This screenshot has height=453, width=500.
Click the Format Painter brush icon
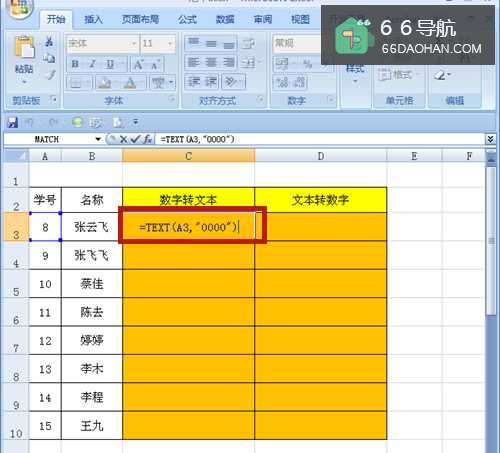coord(50,75)
